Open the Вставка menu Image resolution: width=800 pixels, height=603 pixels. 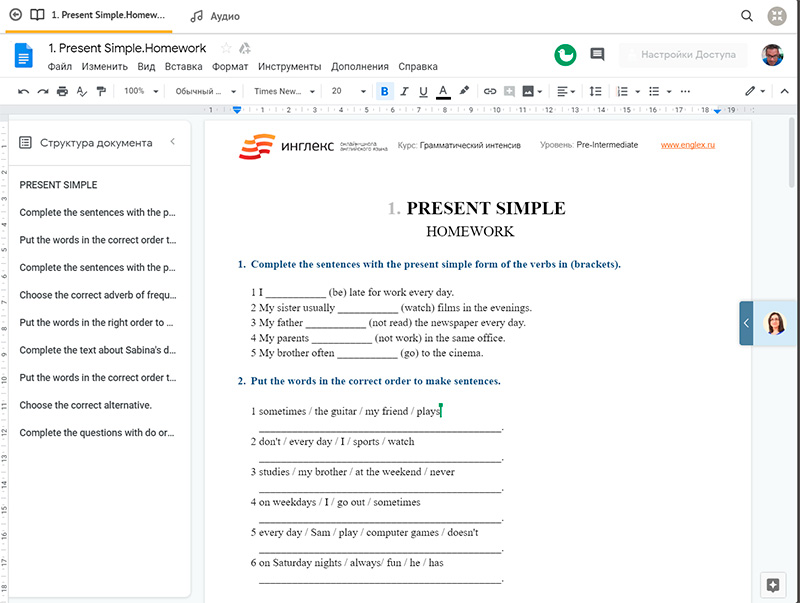pos(183,67)
